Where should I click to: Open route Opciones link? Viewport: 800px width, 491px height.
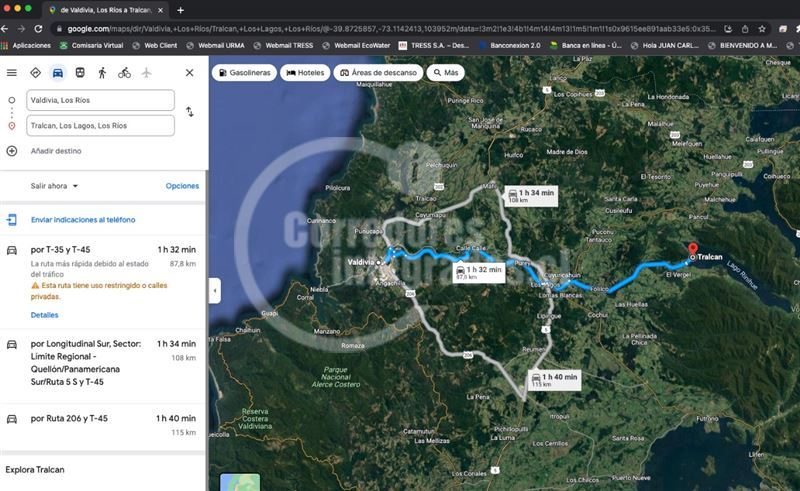point(182,186)
